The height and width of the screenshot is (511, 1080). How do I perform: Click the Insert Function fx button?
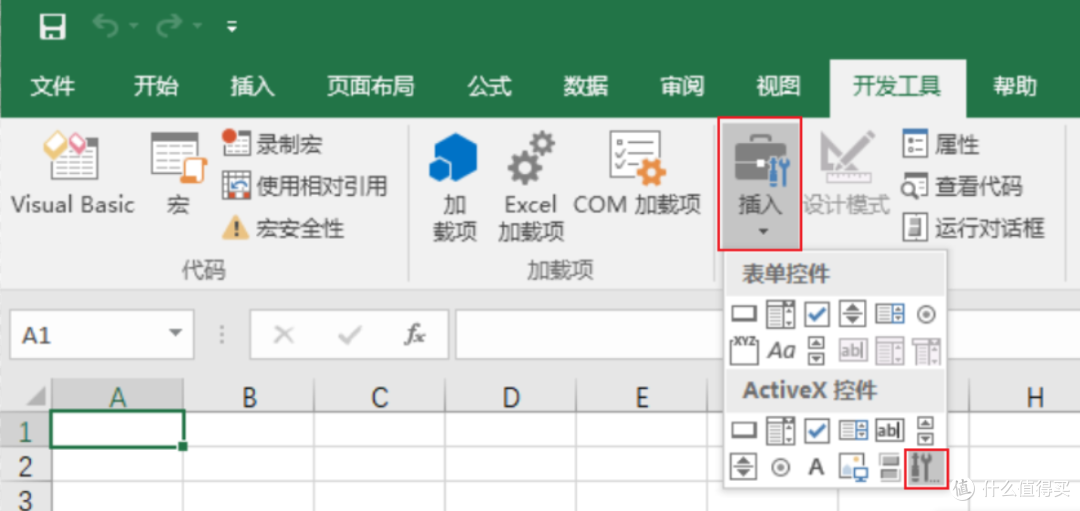point(415,335)
